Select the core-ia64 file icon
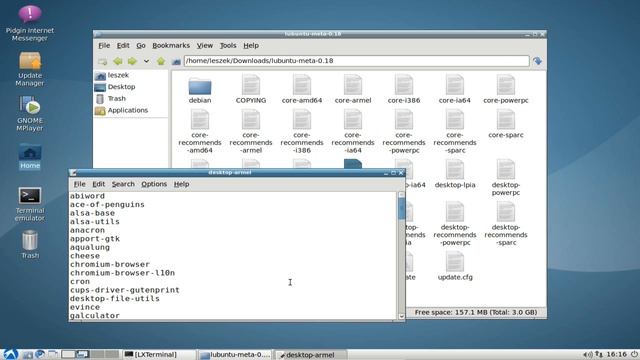640x360 pixels. tap(455, 85)
